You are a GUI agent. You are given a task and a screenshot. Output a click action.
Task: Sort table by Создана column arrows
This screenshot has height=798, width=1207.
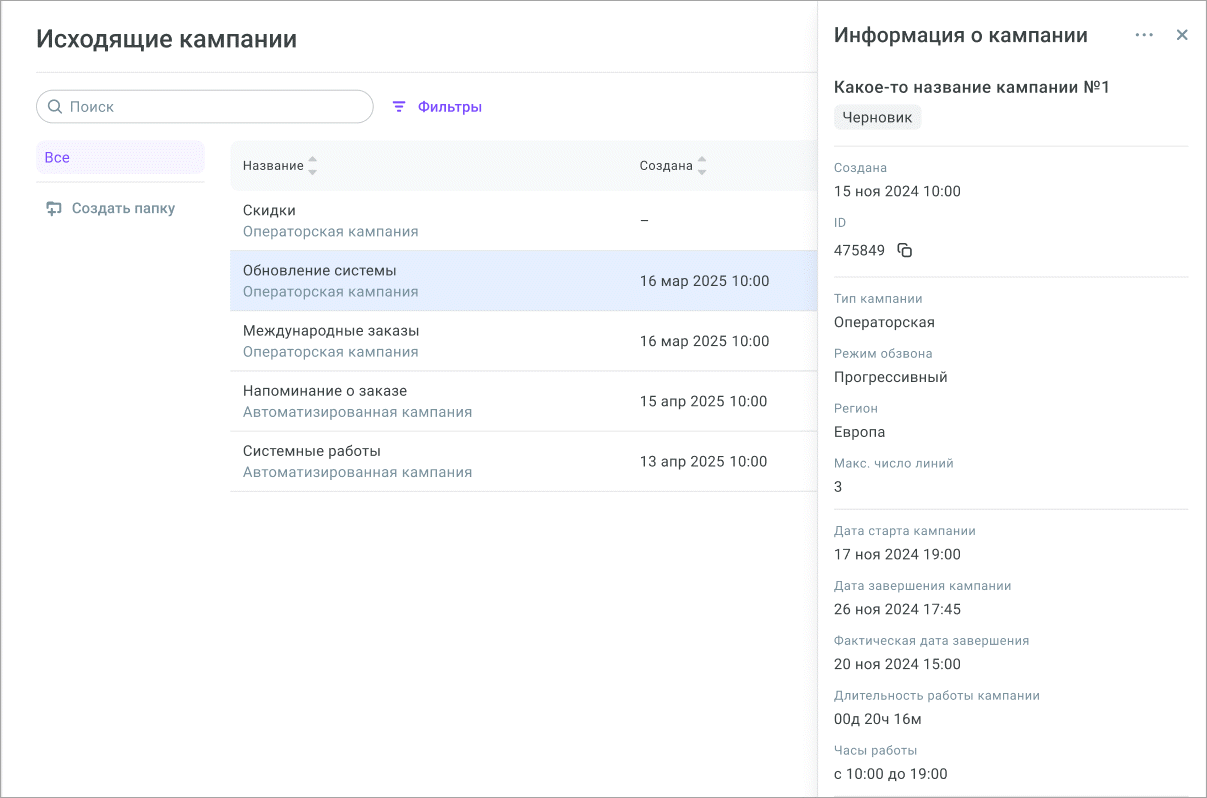pyautogui.click(x=701, y=166)
